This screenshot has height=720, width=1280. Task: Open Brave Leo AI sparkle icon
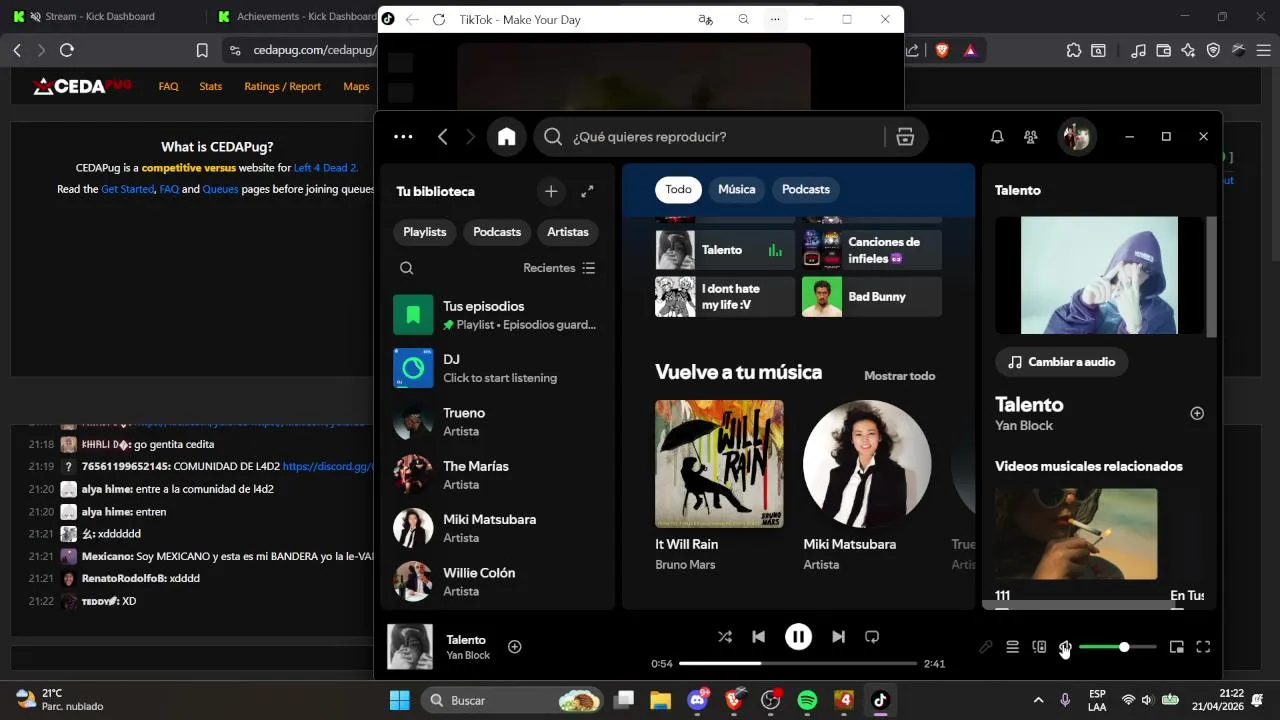coord(1188,50)
